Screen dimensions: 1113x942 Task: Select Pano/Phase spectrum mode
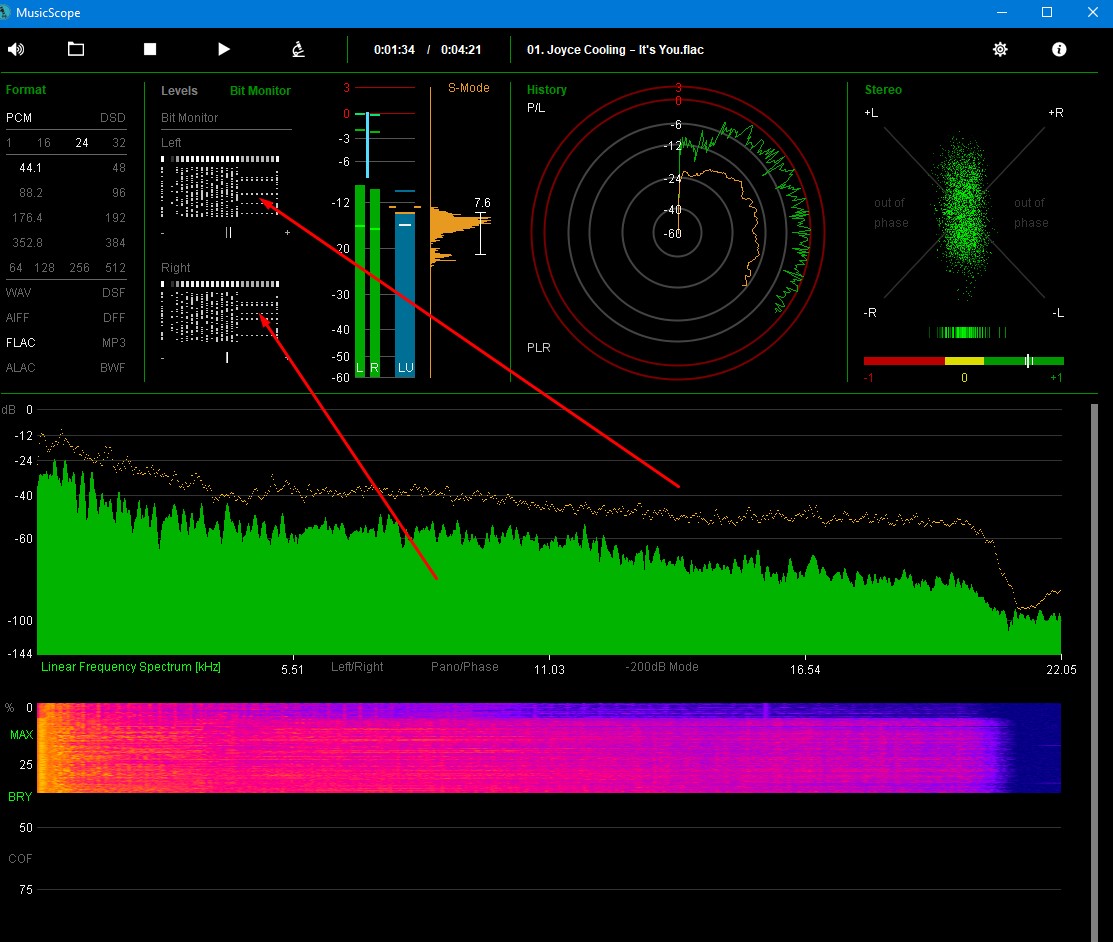pos(464,667)
